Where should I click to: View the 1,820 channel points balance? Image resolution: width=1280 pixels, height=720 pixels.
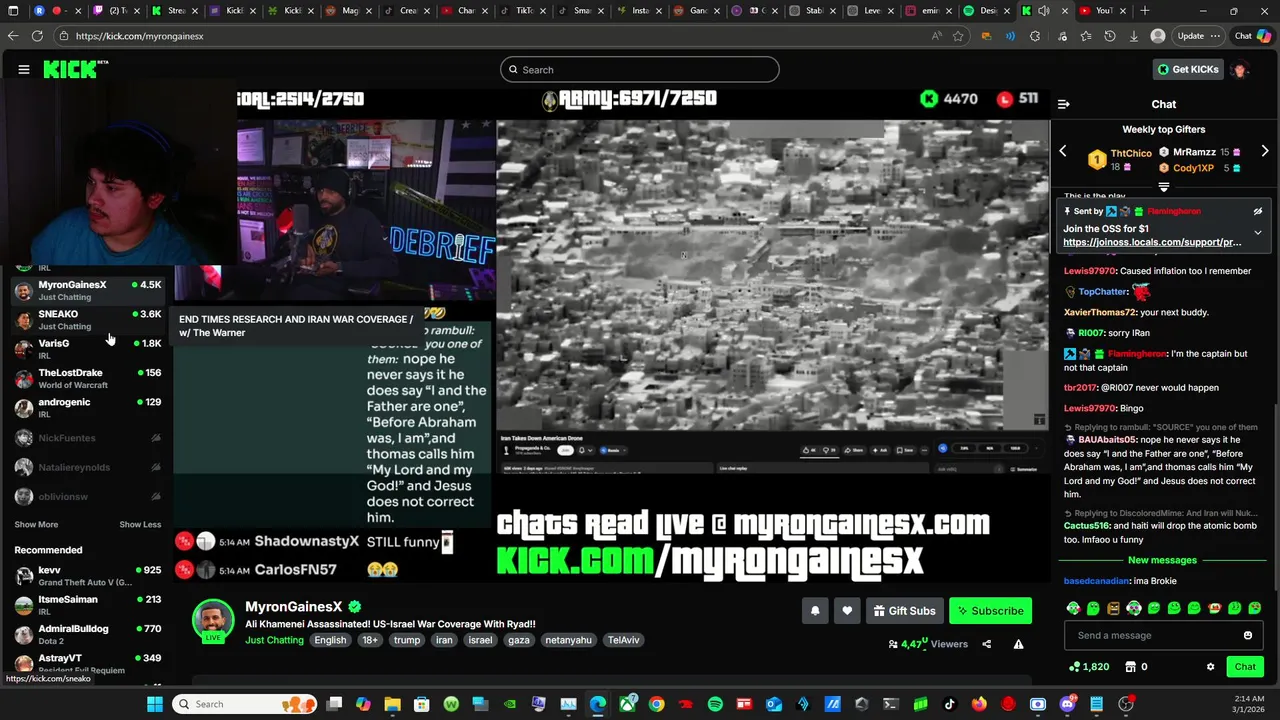[1090, 667]
